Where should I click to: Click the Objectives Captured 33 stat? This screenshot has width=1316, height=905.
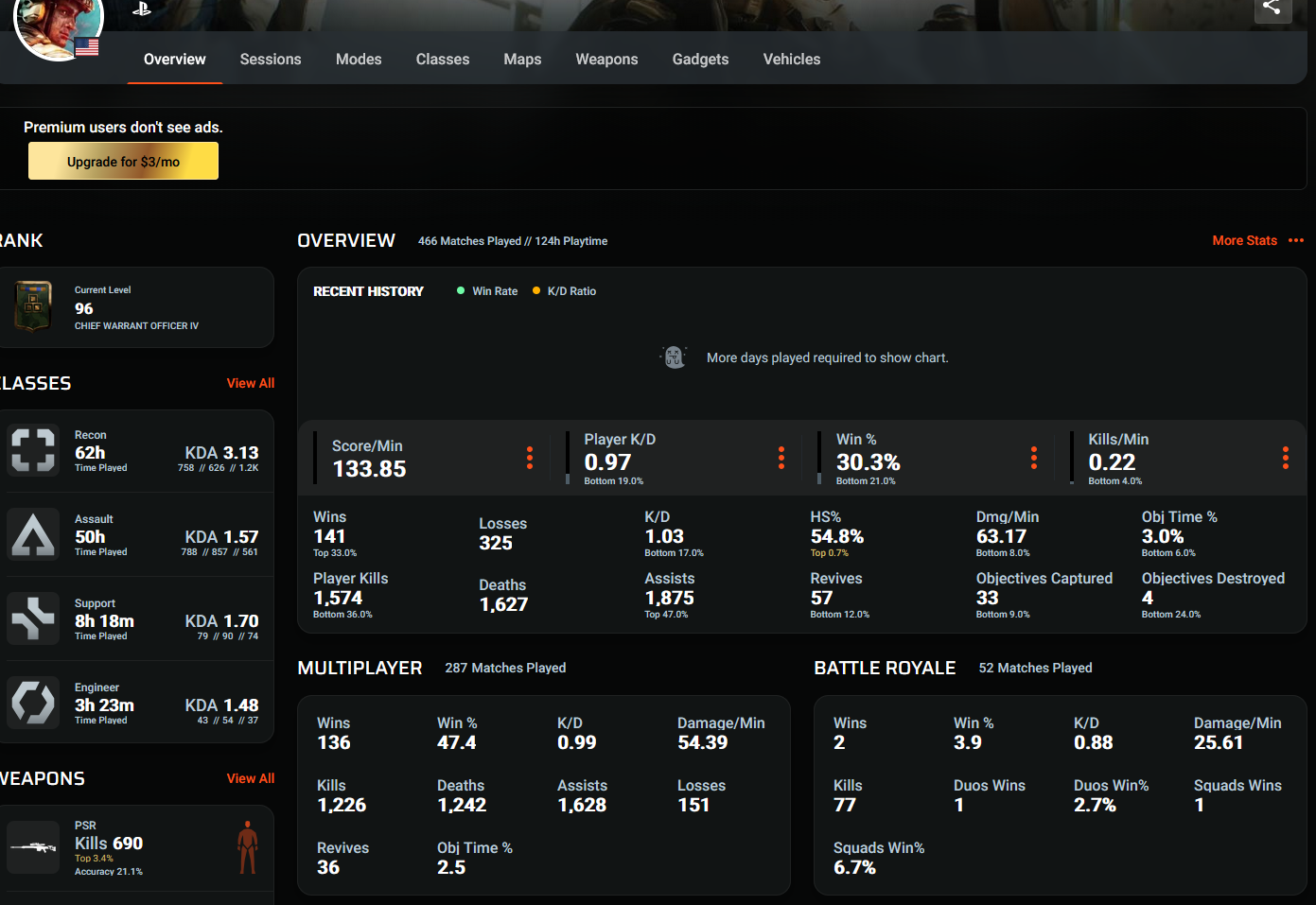[x=1044, y=597]
